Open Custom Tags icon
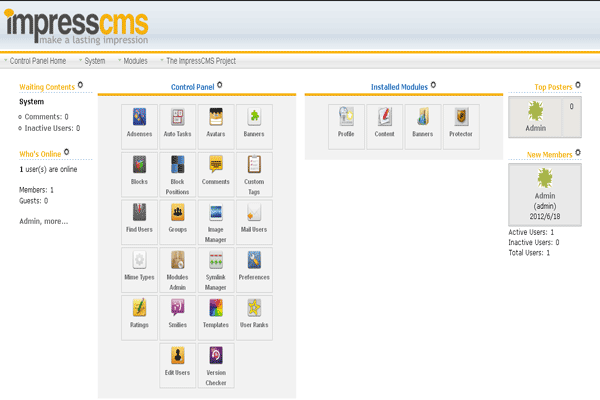This screenshot has width=600, height=400. click(254, 175)
